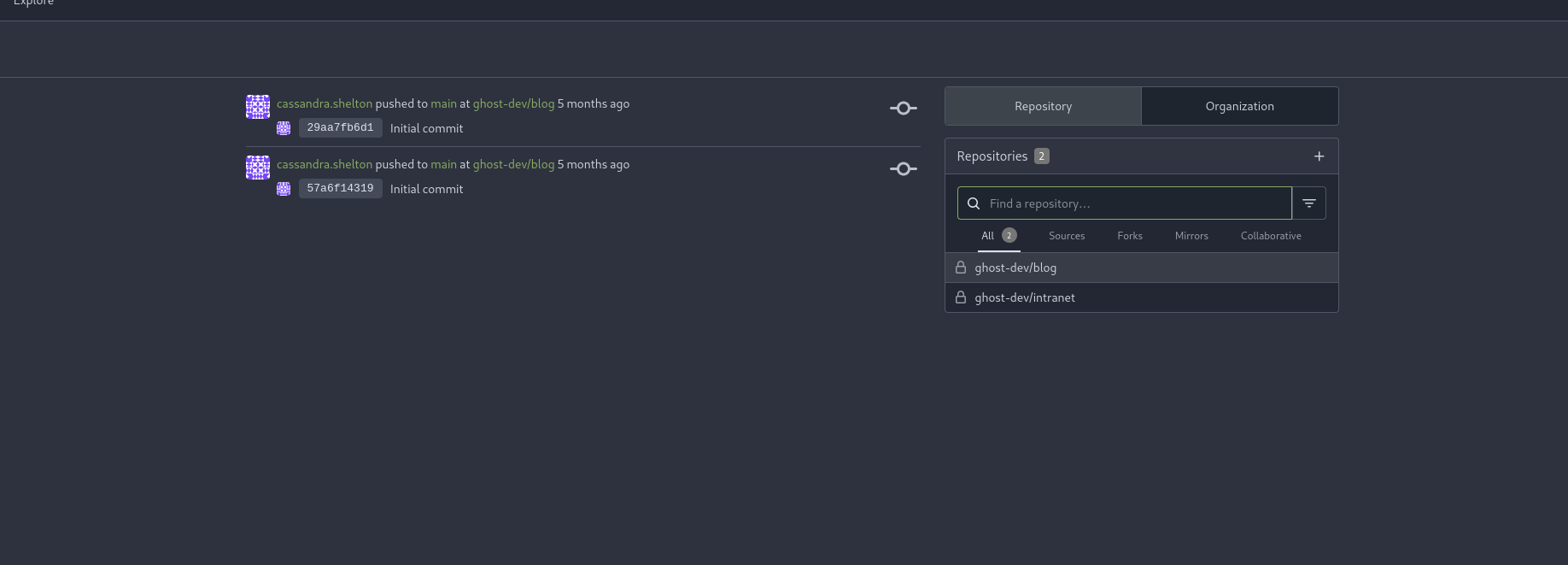Open the repository filter options icon
Viewport: 1568px width, 565px height.
[x=1308, y=203]
